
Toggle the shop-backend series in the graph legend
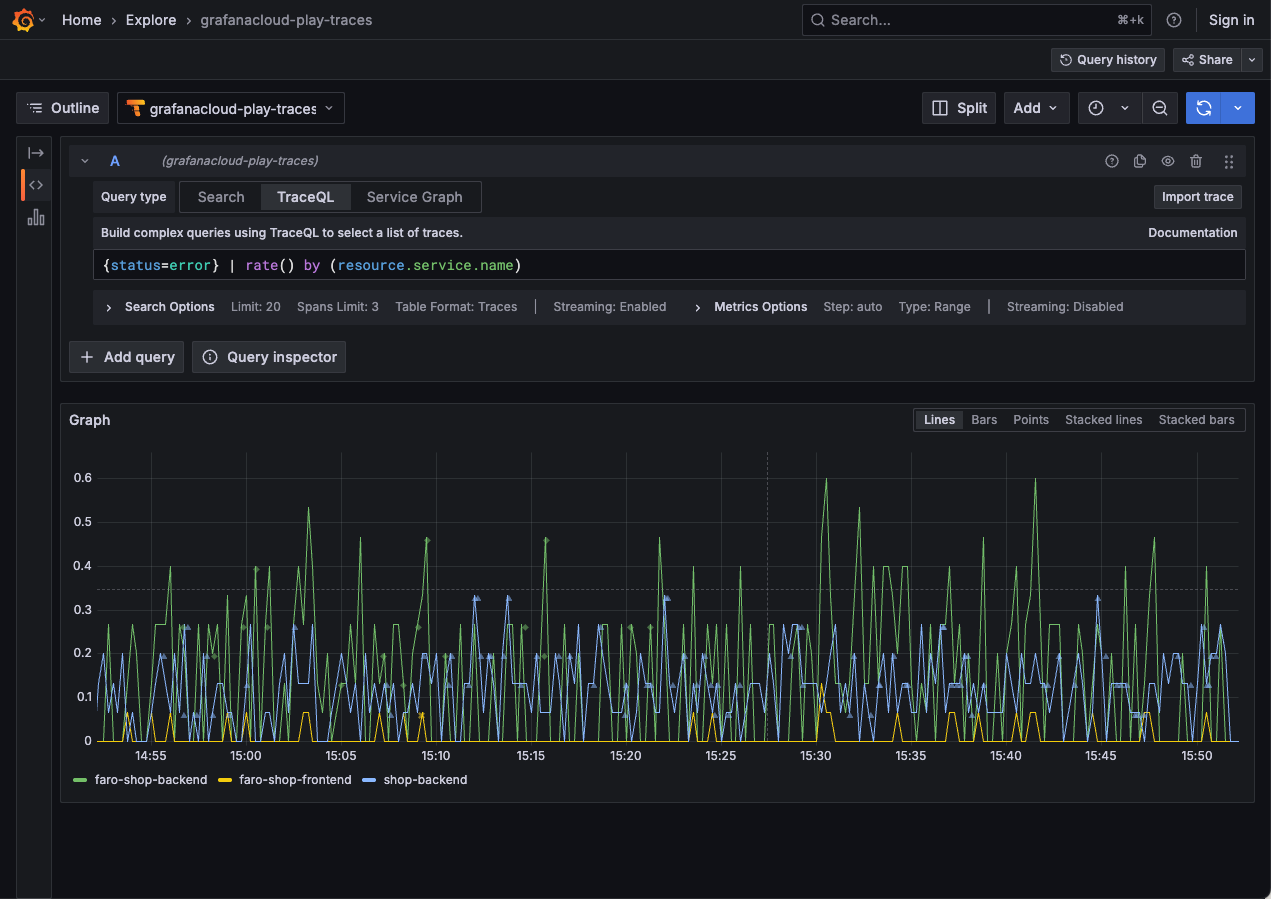(x=414, y=779)
